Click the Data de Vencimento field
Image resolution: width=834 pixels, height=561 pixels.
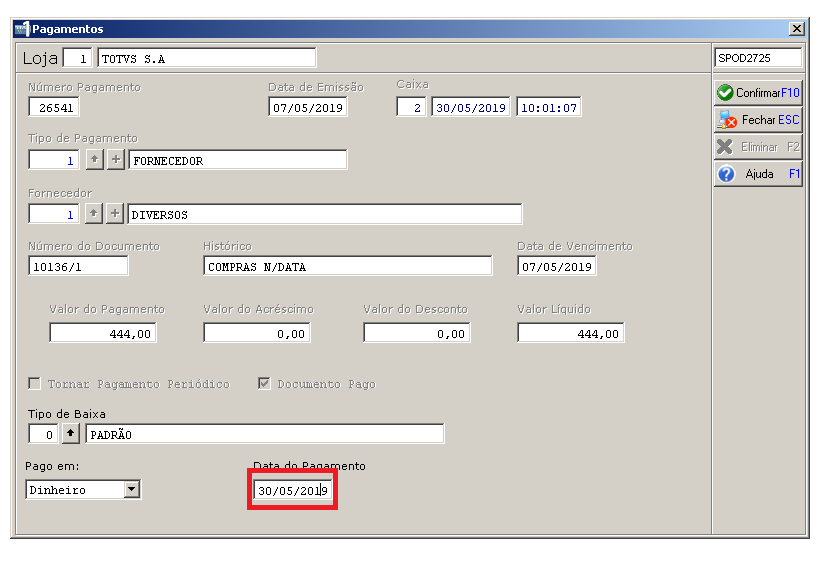pos(556,266)
